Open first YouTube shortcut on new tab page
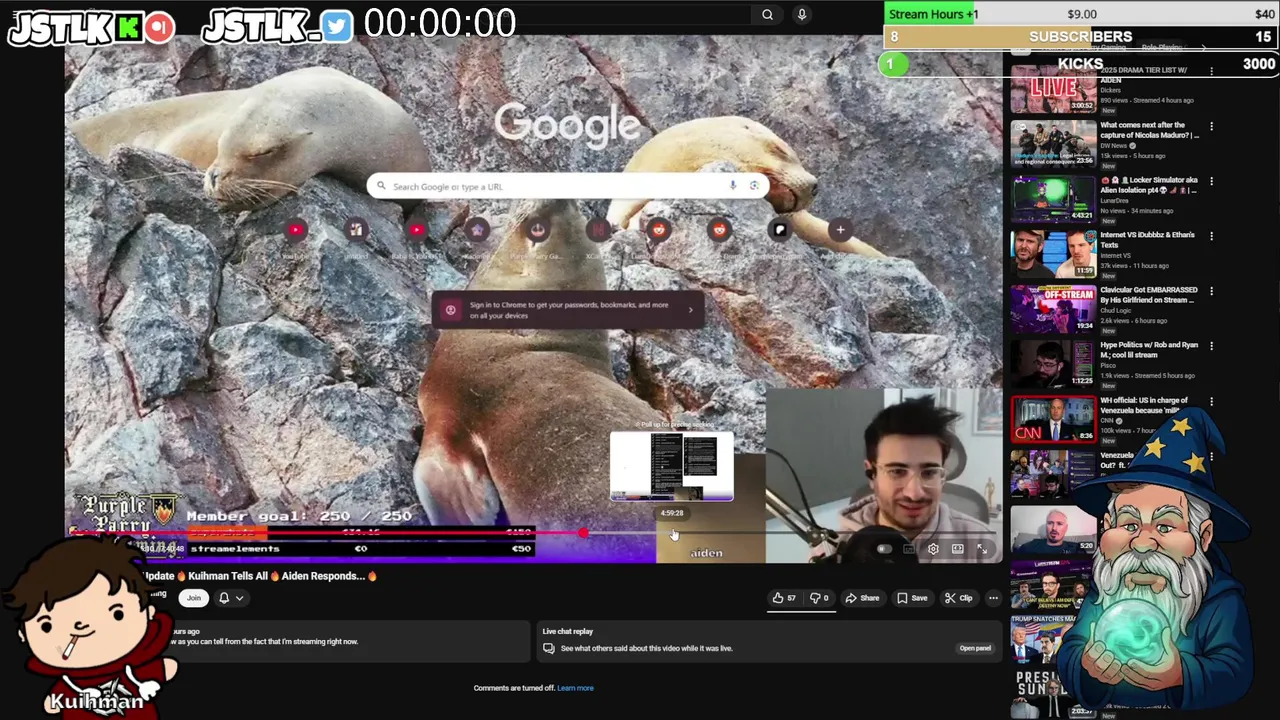Image resolution: width=1280 pixels, height=720 pixels. pyautogui.click(x=295, y=230)
